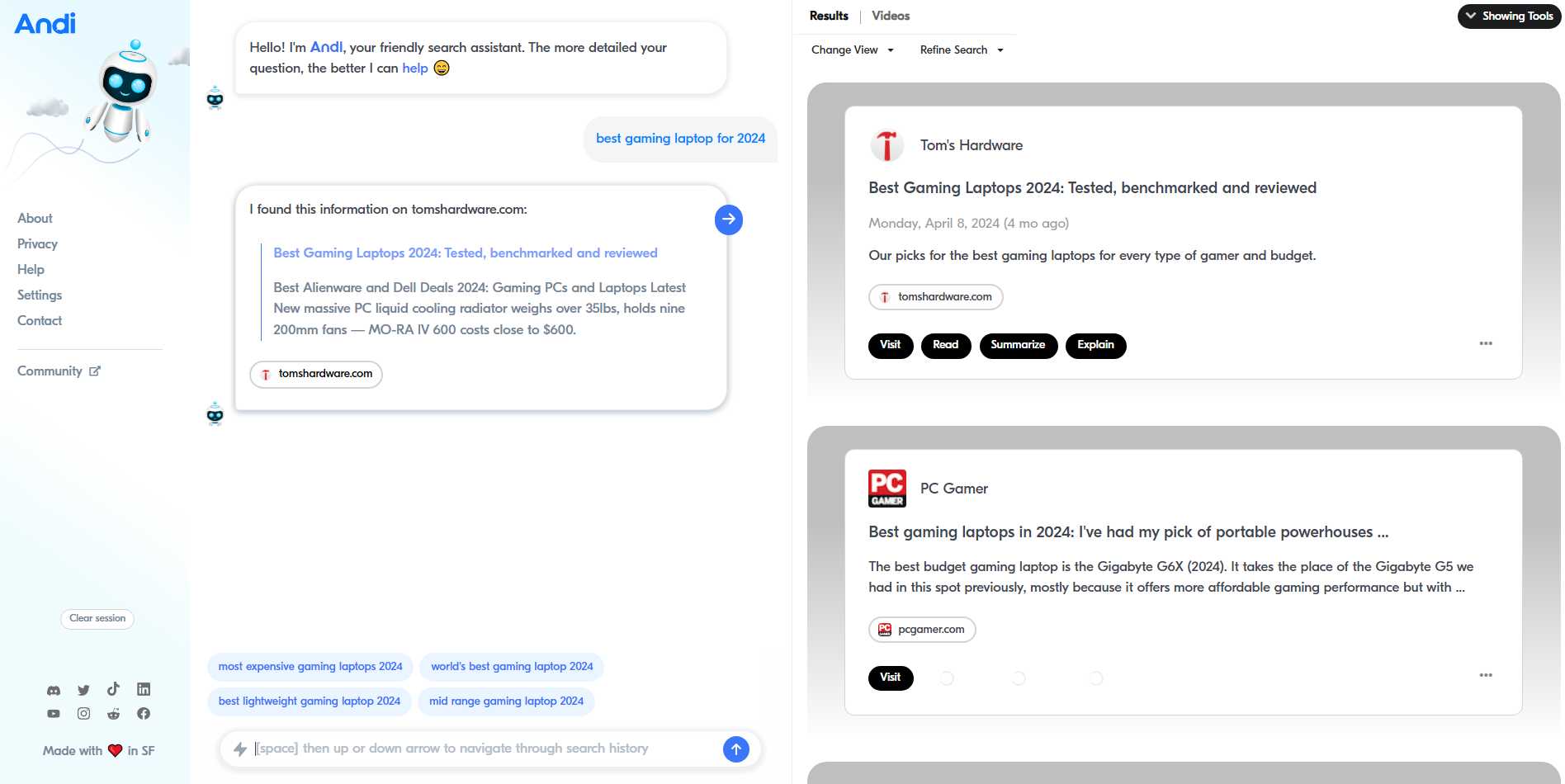Select suggestion 'world's best gaming laptop 2024'
This screenshot has width=1565, height=784.
tap(512, 667)
